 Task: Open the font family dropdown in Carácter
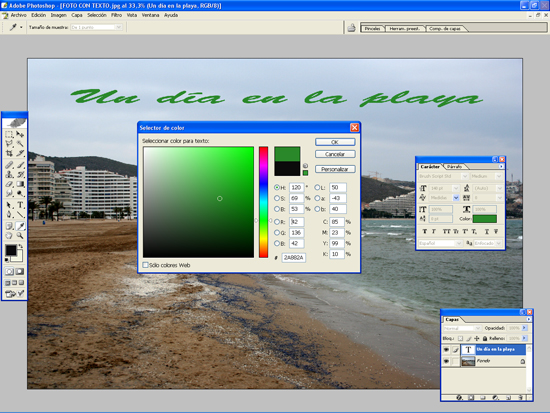(443, 176)
